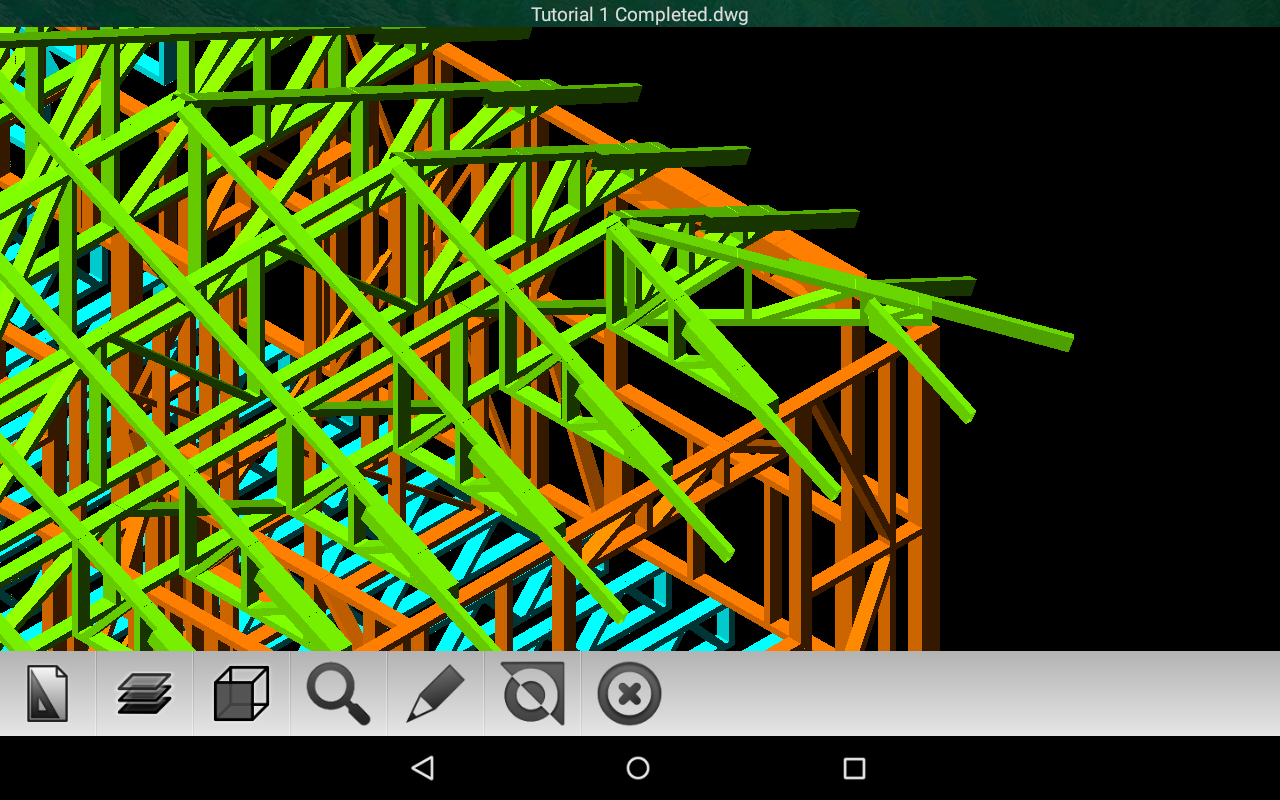Tap the lower end of the rightmost green rafter
Screen dimensions: 1280x800
[x=964, y=413]
